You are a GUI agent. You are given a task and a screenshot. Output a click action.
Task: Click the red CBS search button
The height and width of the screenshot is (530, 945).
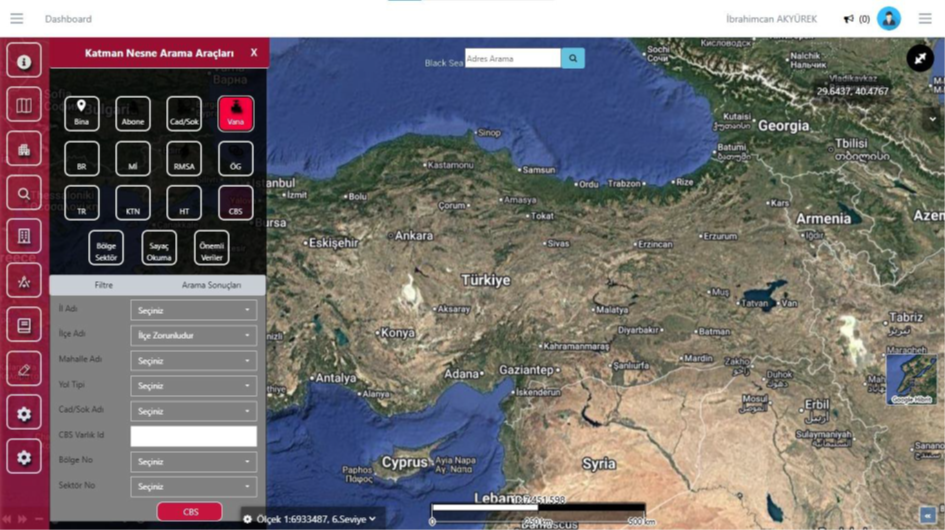tap(190, 512)
